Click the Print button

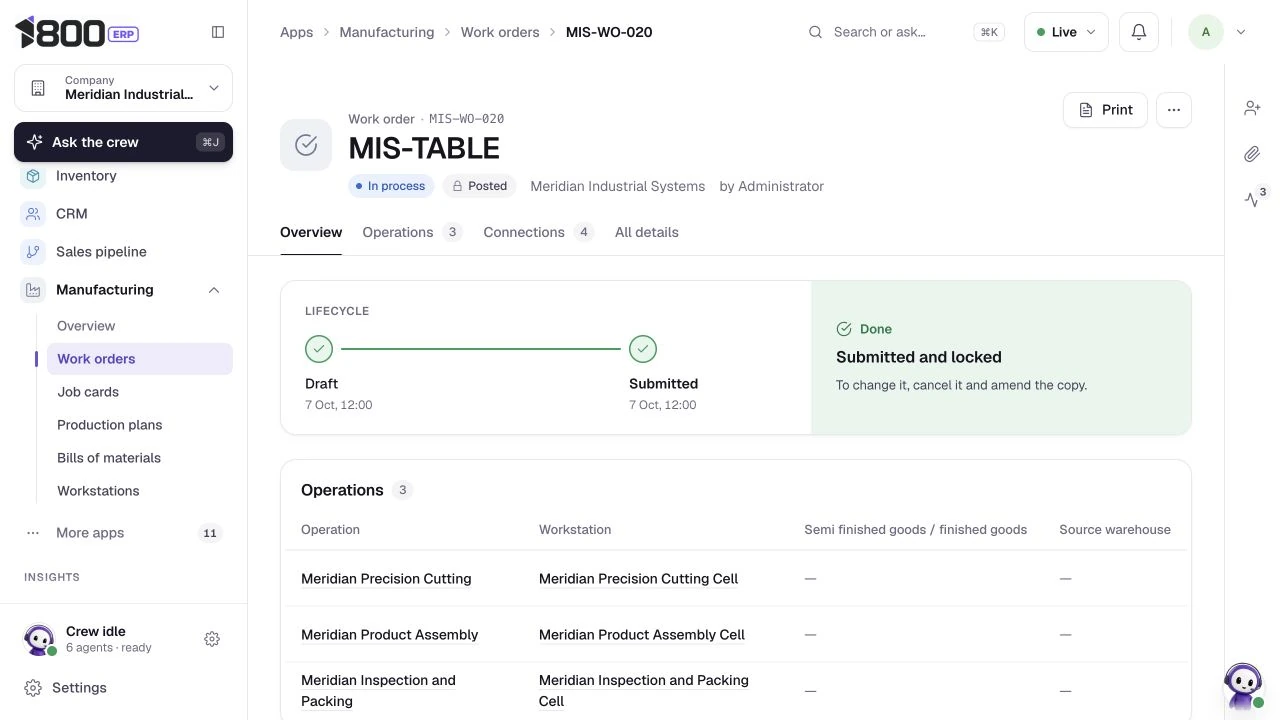click(x=1105, y=110)
